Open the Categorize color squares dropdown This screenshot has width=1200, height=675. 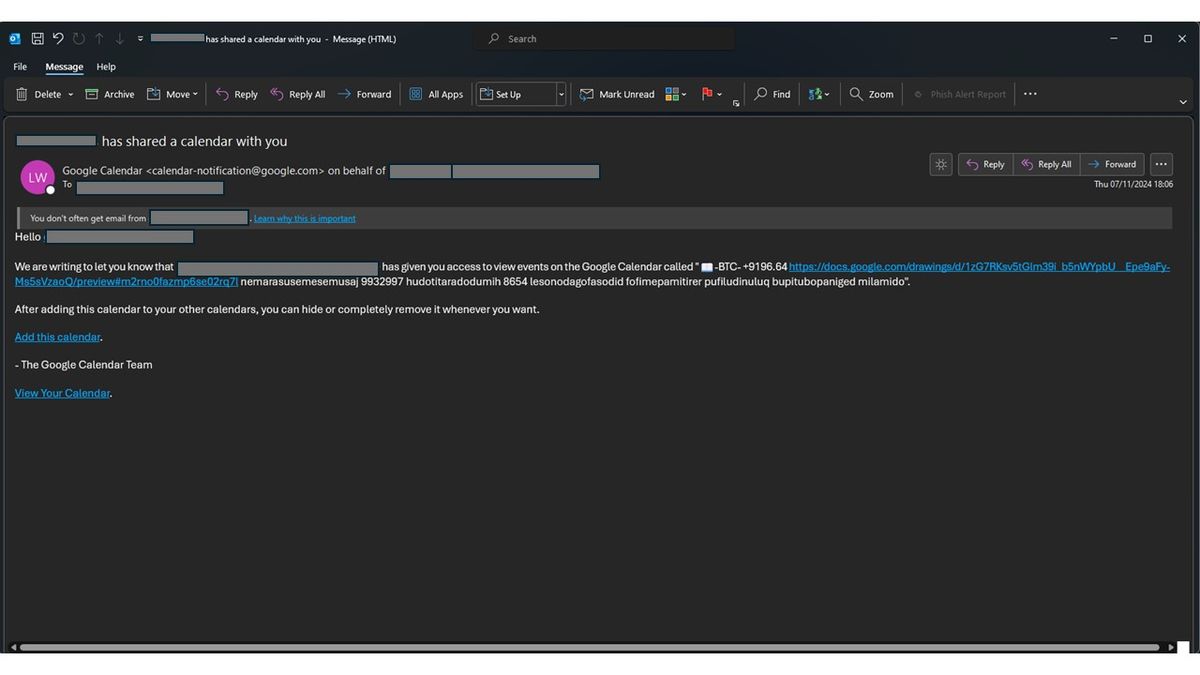[x=676, y=94]
